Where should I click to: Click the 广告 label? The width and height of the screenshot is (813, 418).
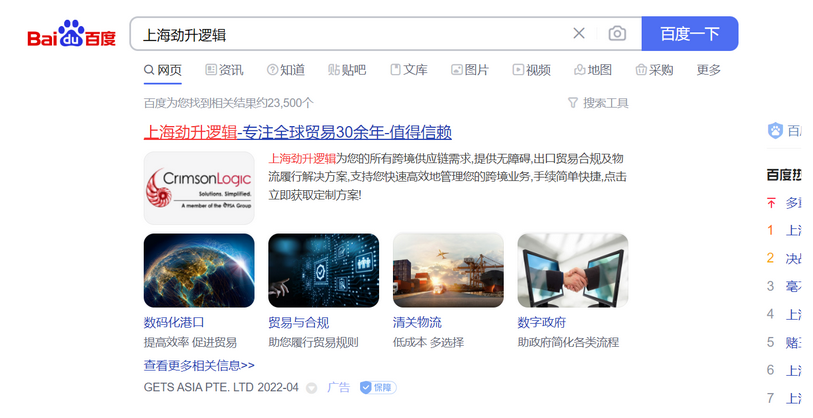pos(339,387)
